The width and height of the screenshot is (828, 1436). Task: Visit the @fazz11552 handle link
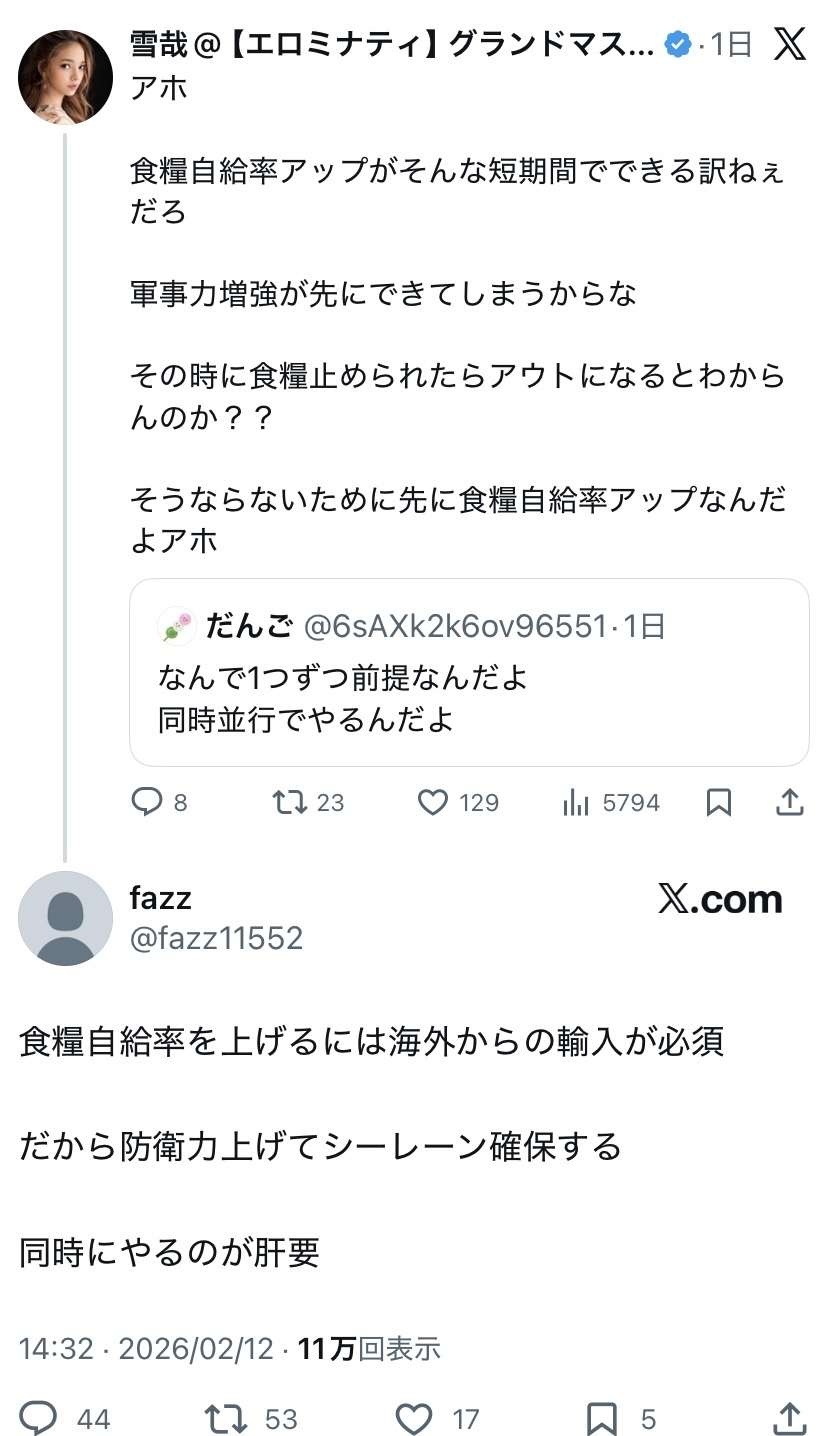click(216, 938)
